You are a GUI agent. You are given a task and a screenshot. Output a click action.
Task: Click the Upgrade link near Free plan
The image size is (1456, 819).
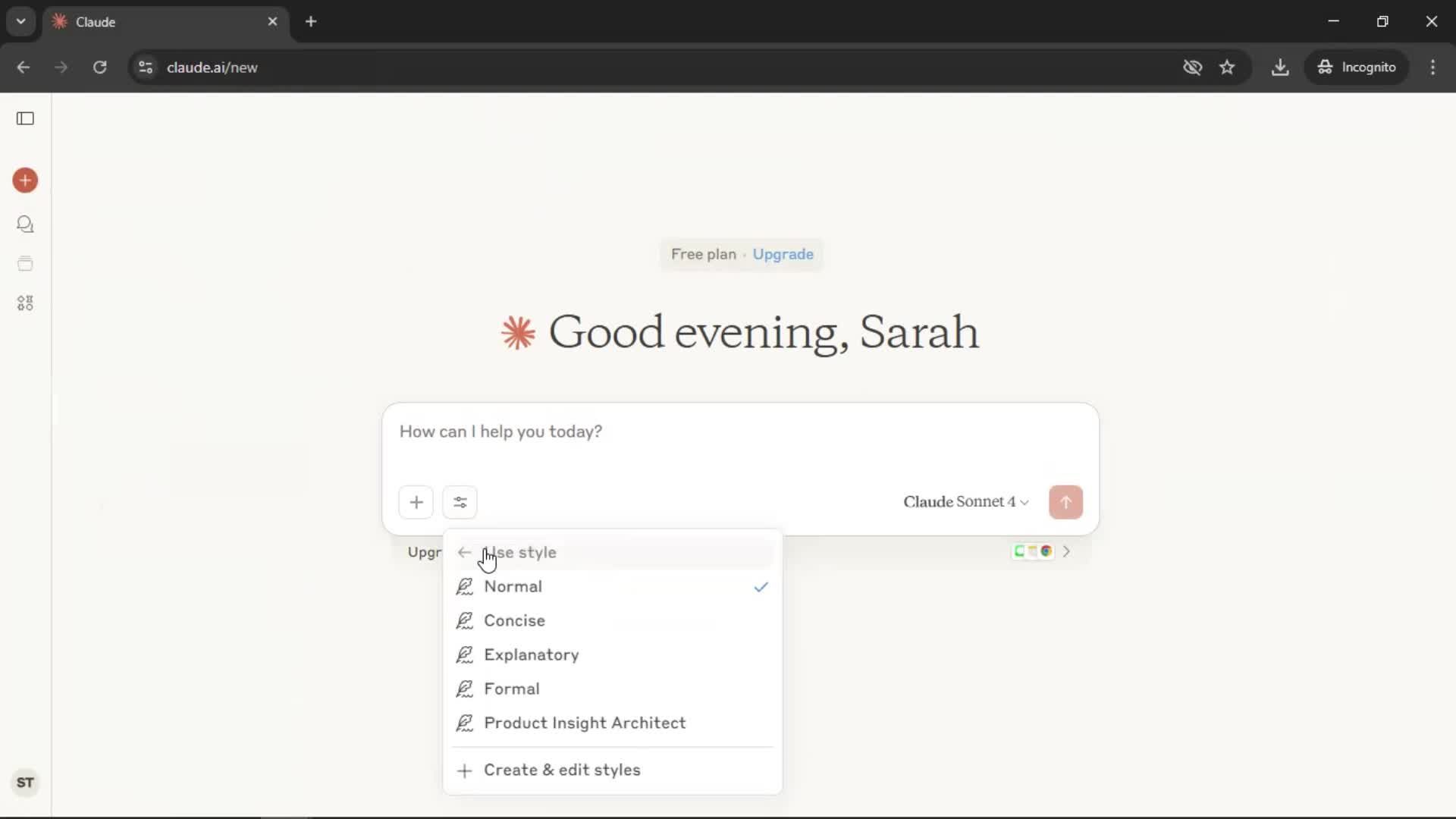783,255
